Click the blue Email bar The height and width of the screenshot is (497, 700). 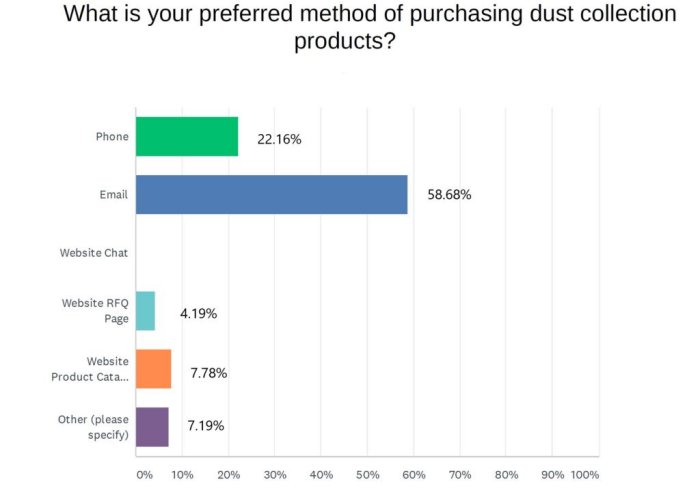click(x=271, y=195)
